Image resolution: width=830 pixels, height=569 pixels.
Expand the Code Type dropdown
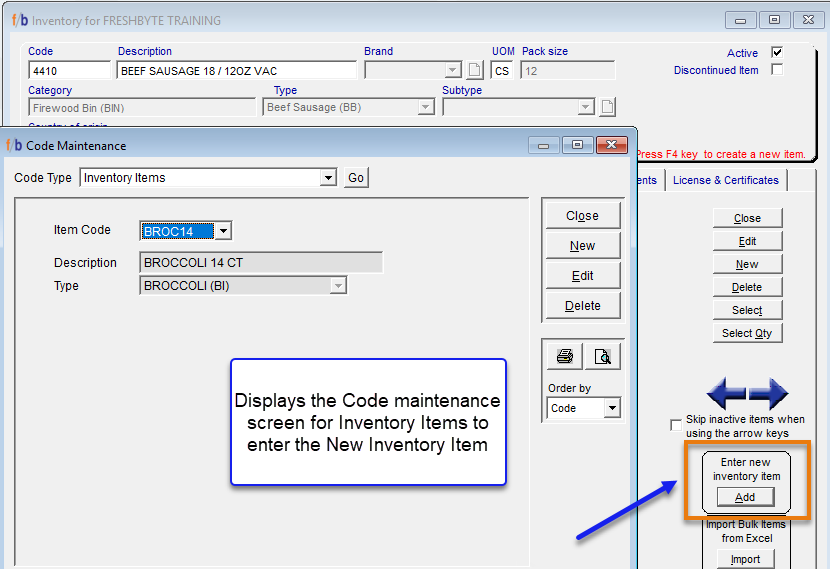pos(328,178)
